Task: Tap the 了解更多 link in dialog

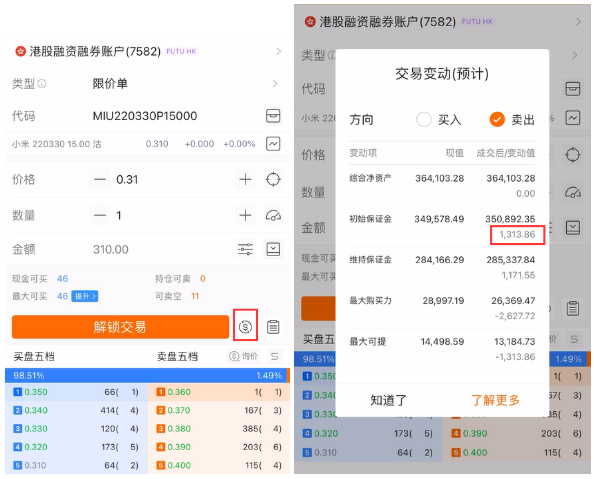Action: 496,400
